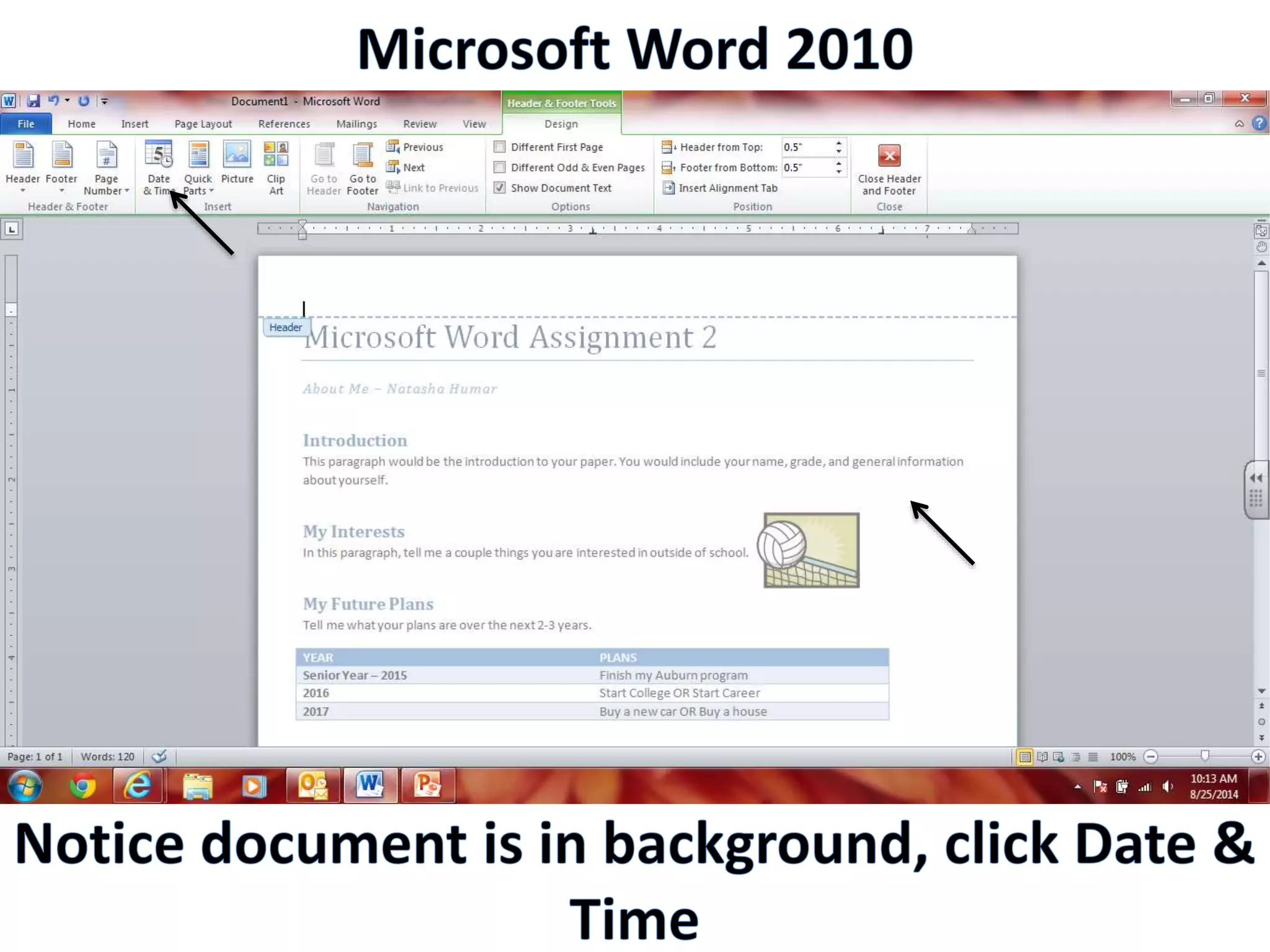Switch to Web Layout view
Screen dimensions: 1270x952
[x=1059, y=757]
